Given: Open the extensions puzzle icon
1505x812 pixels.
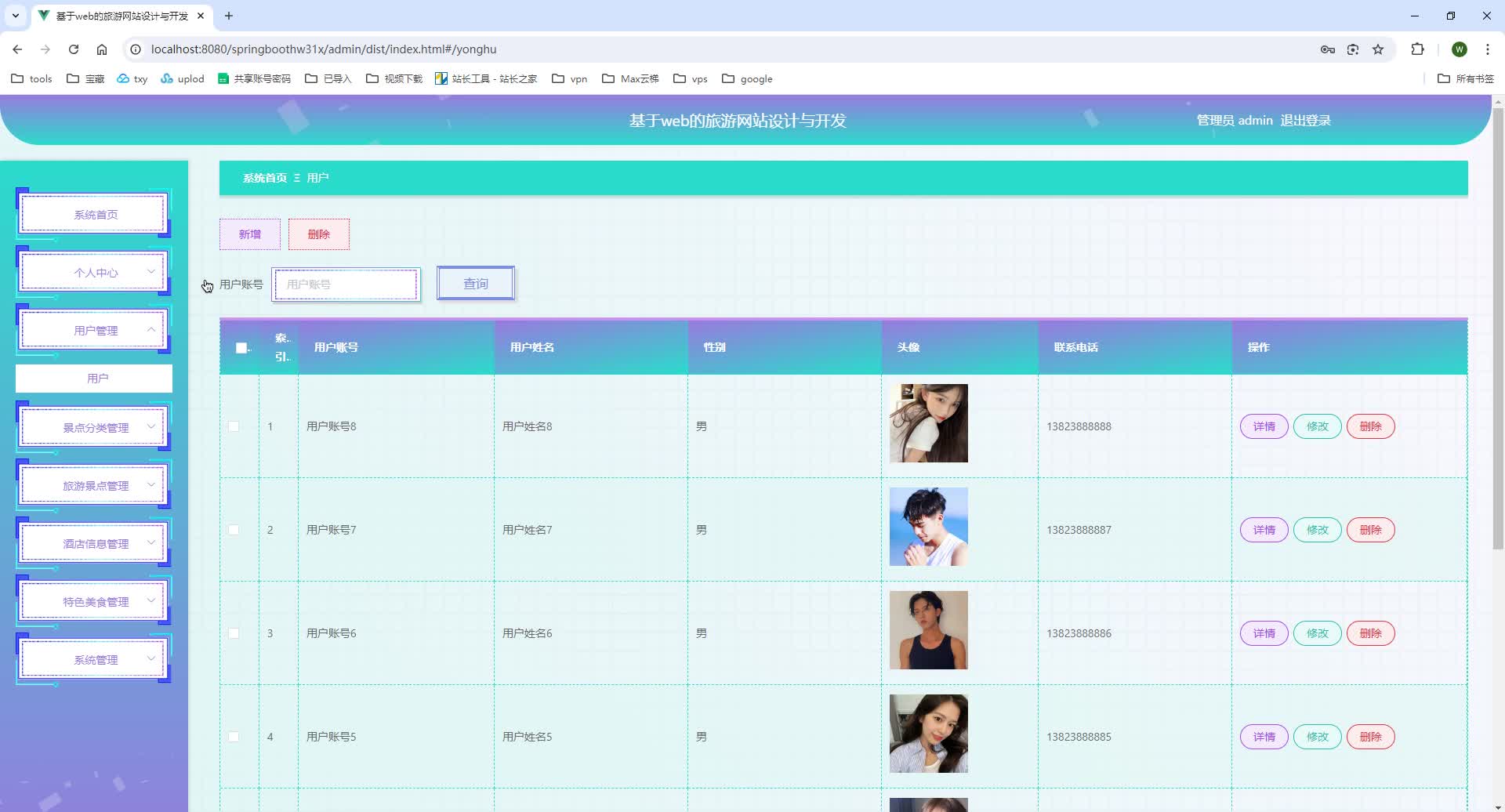Looking at the screenshot, I should point(1417,49).
